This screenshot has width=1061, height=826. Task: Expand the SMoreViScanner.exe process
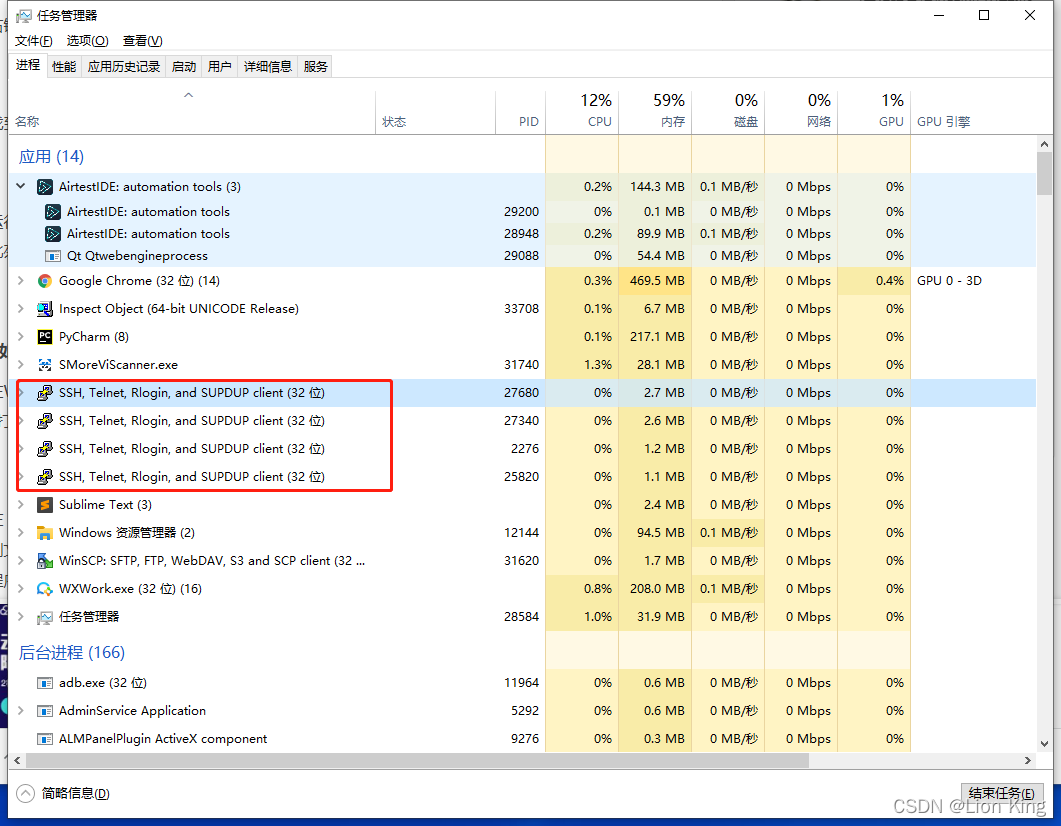coord(20,365)
